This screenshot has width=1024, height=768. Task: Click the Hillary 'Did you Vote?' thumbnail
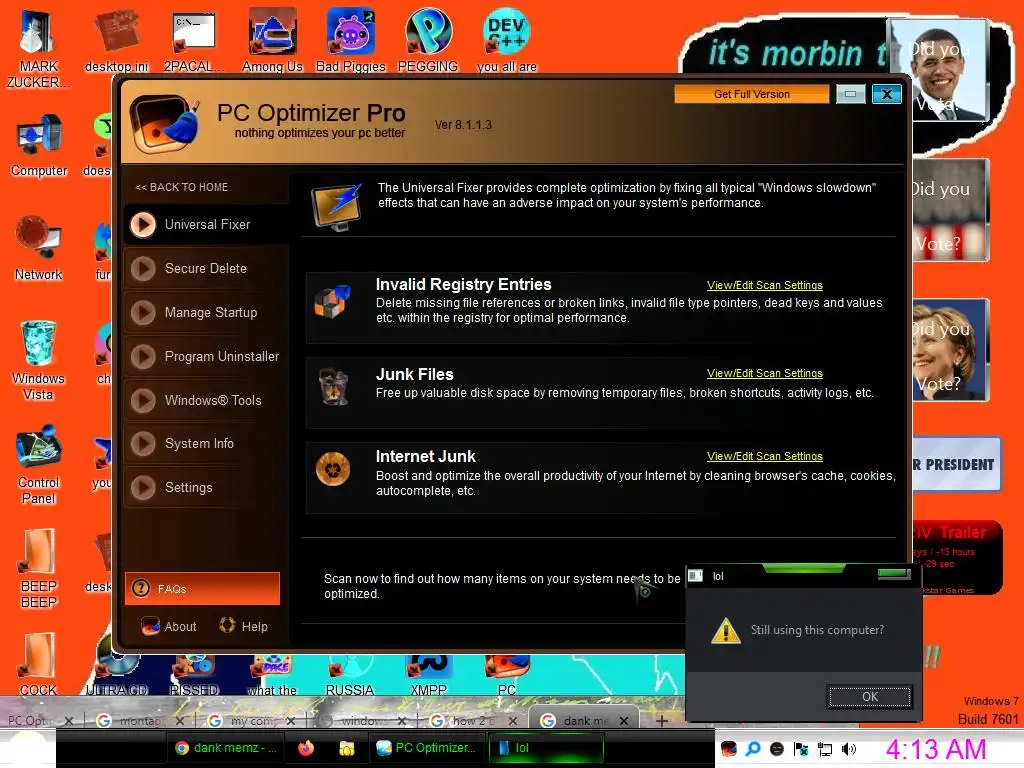pyautogui.click(x=950, y=350)
